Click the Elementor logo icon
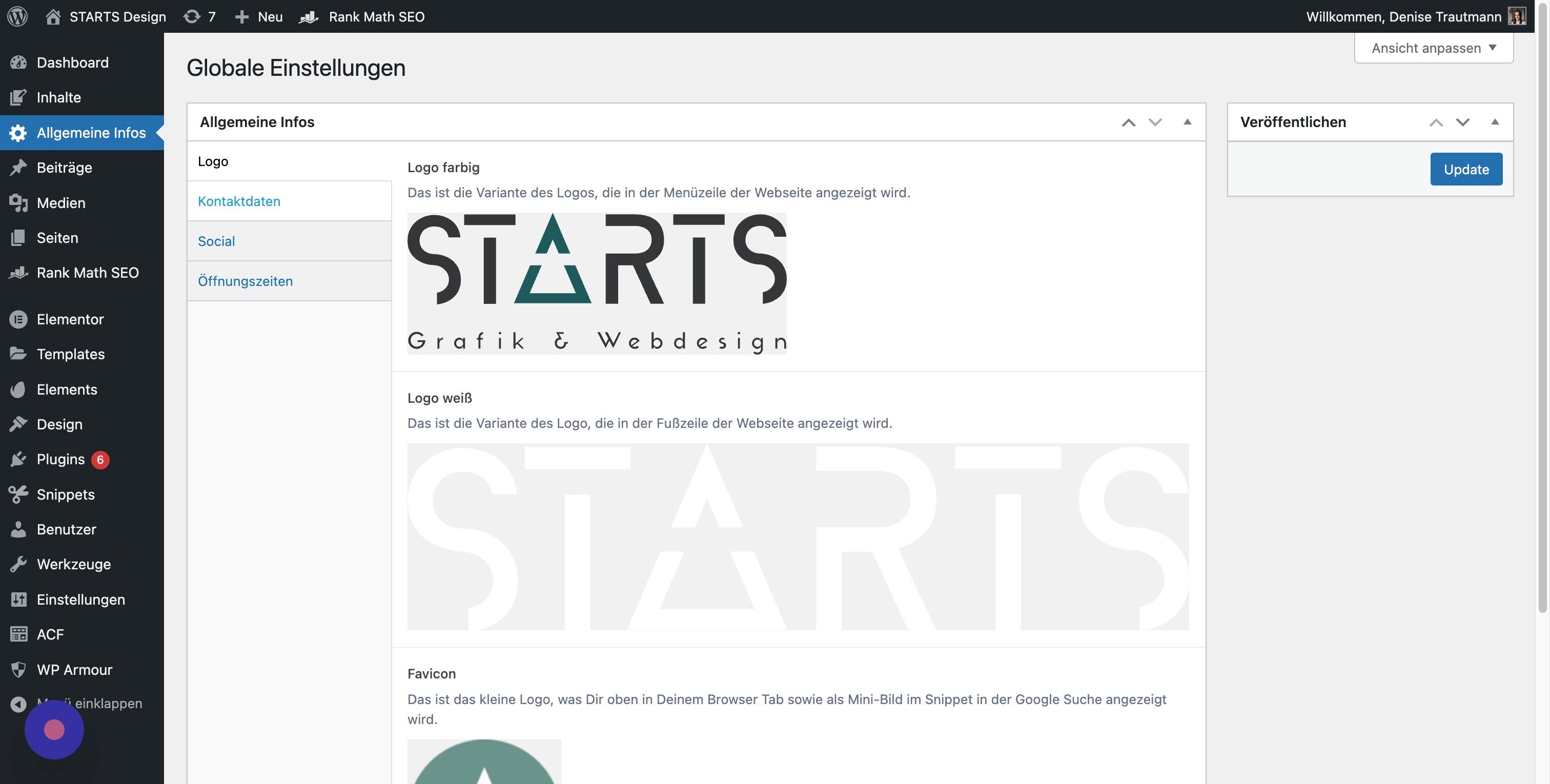The image size is (1550, 784). (18, 320)
